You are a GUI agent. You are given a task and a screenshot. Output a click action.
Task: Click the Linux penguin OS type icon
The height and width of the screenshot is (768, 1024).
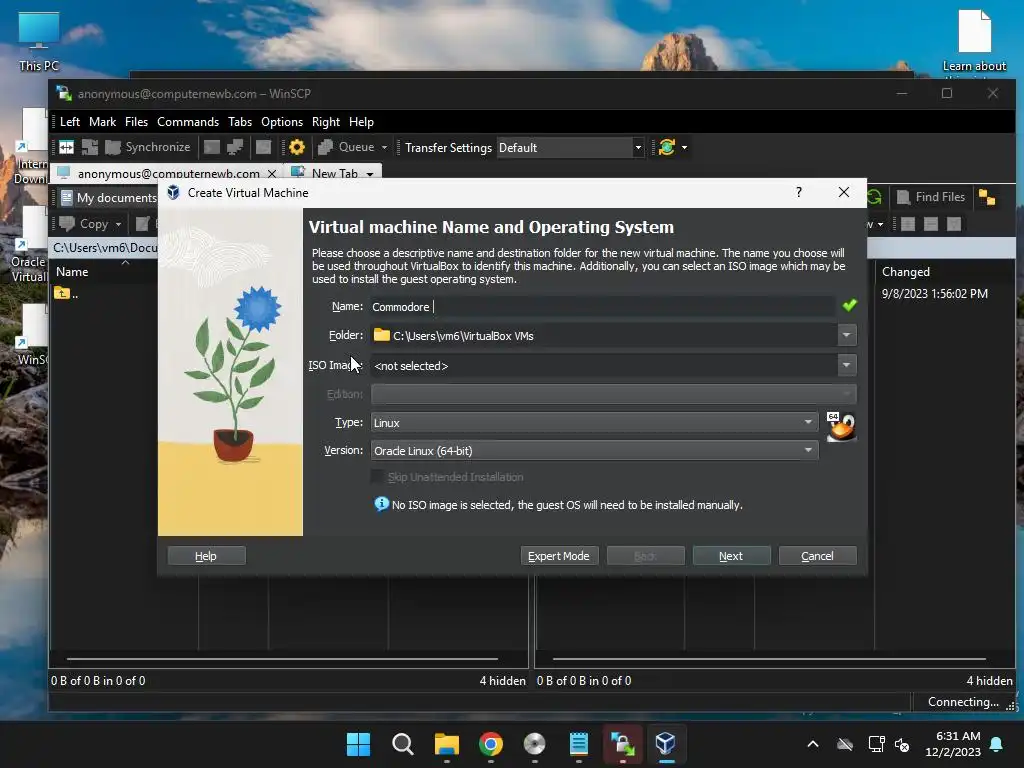coord(841,426)
